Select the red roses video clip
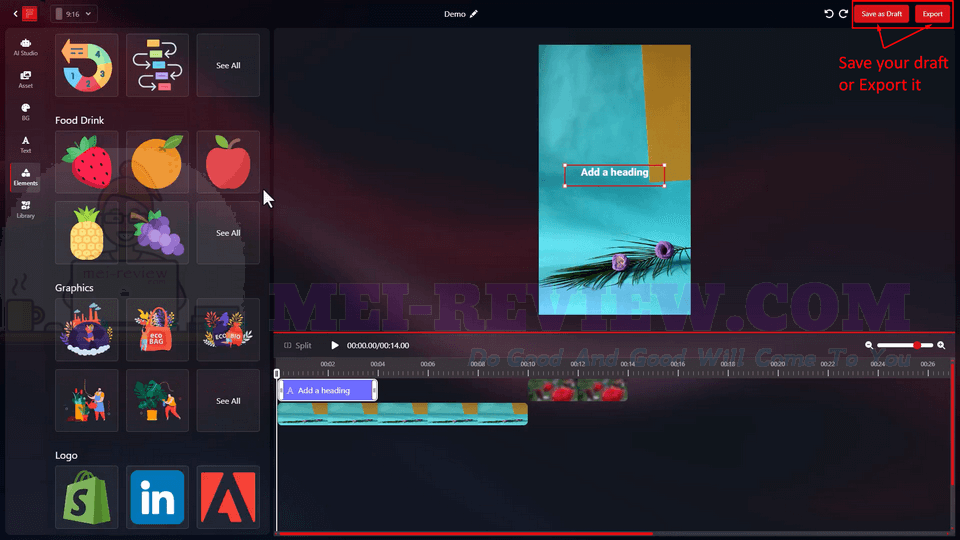This screenshot has width=960, height=540. pos(577,390)
